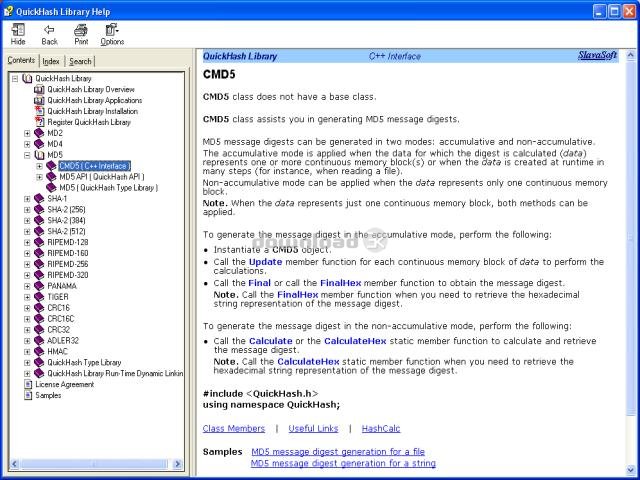Open the Useful Links link

[313, 429]
